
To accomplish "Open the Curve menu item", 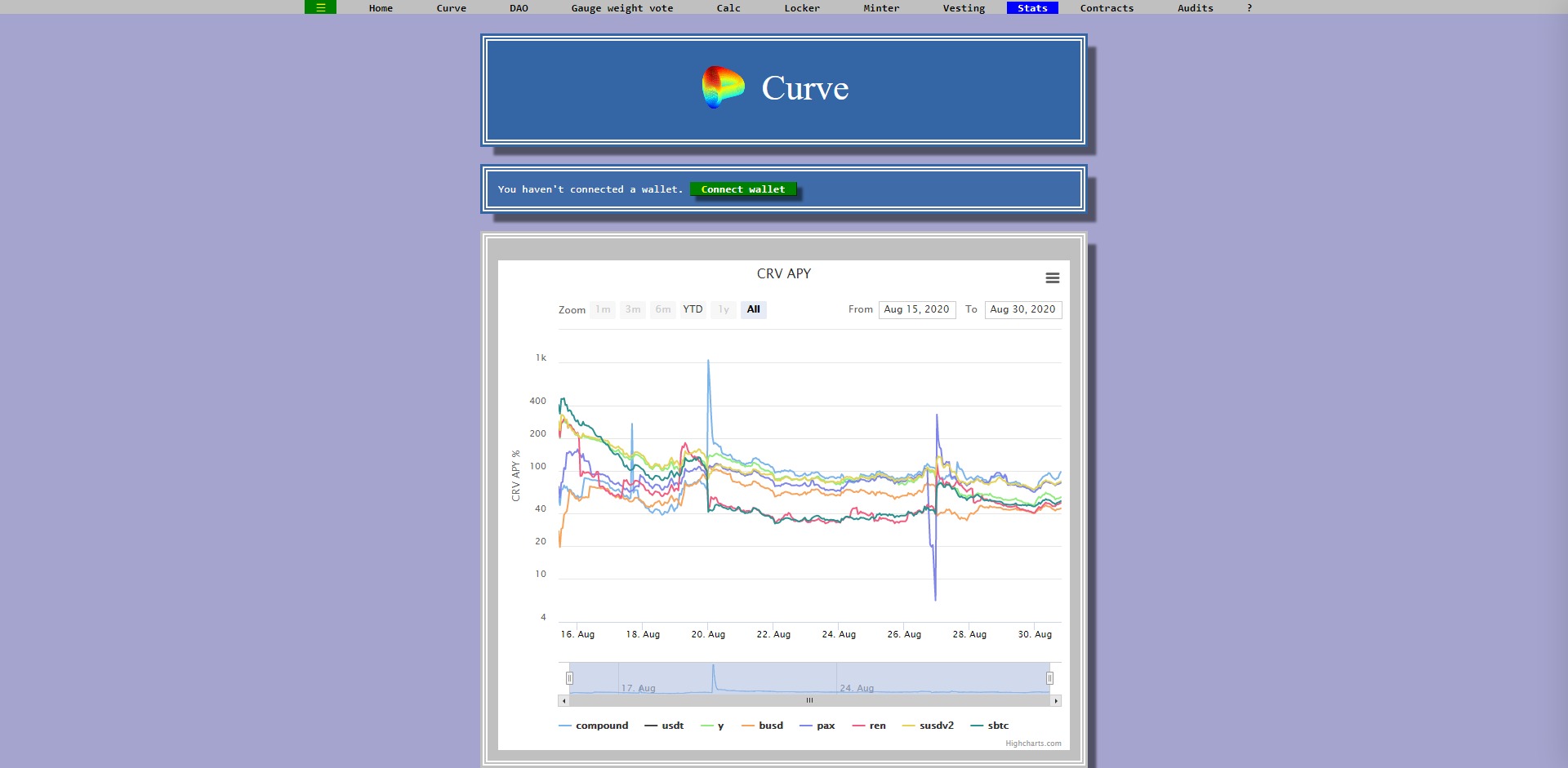I will (452, 8).
